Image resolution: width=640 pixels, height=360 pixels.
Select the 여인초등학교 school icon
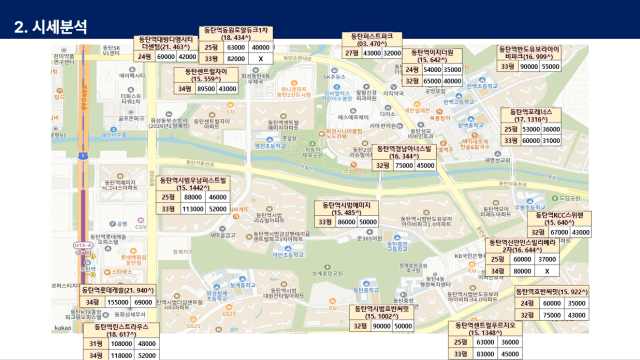coord(288,248)
